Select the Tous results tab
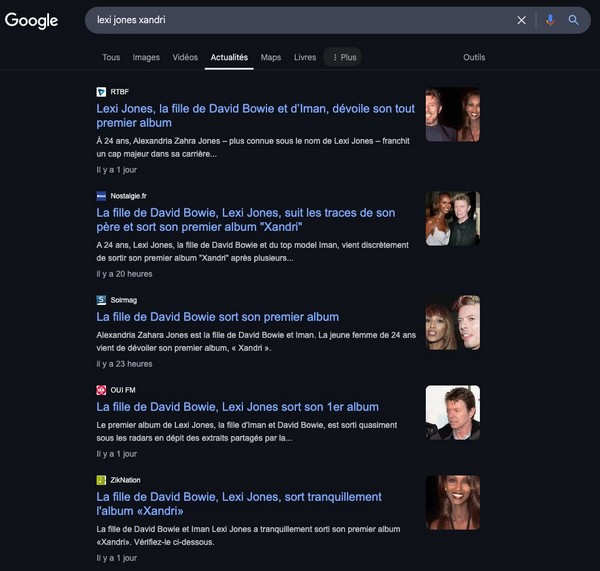600x571 pixels. pyautogui.click(x=111, y=57)
